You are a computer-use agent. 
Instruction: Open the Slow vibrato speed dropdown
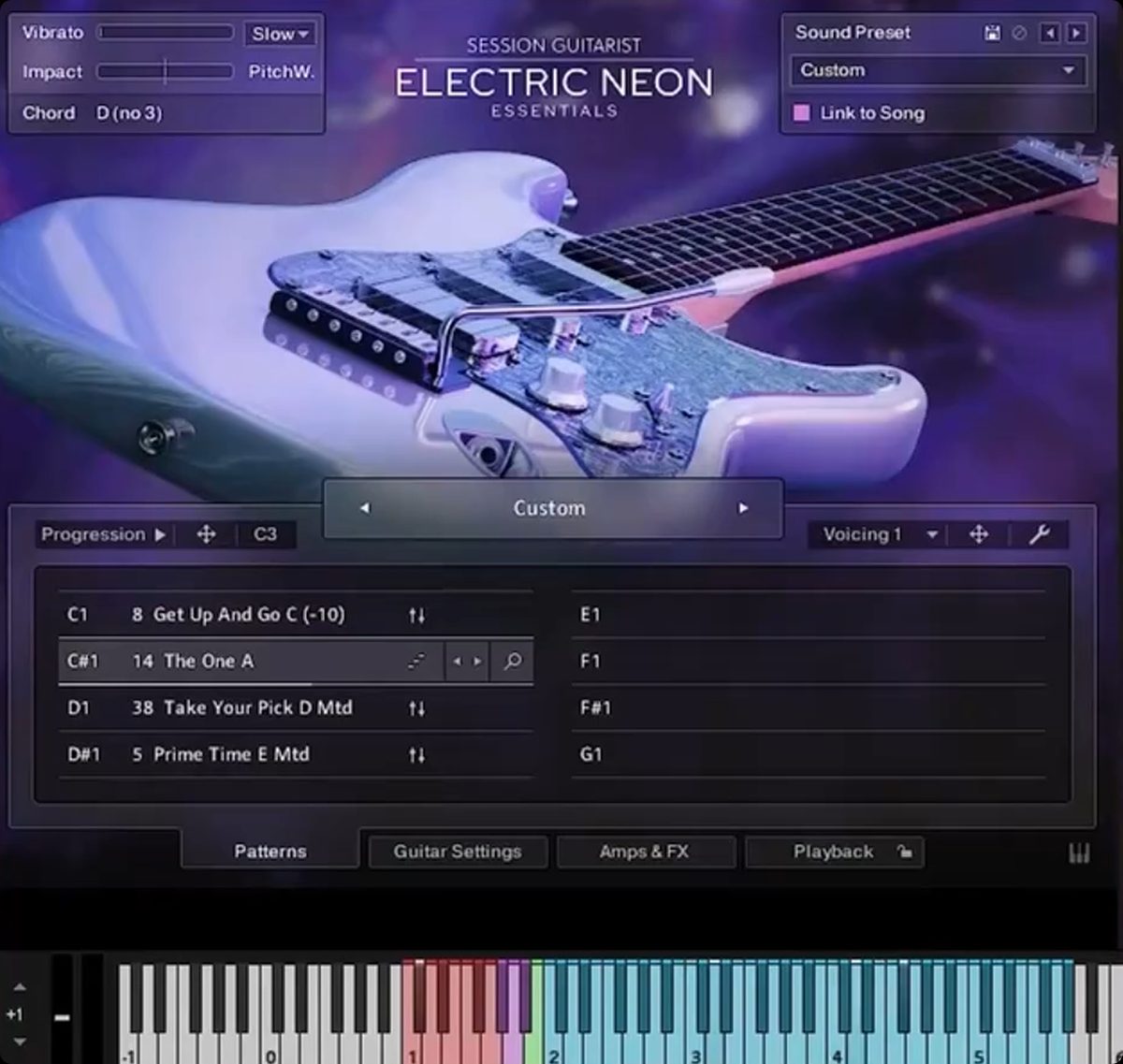280,34
